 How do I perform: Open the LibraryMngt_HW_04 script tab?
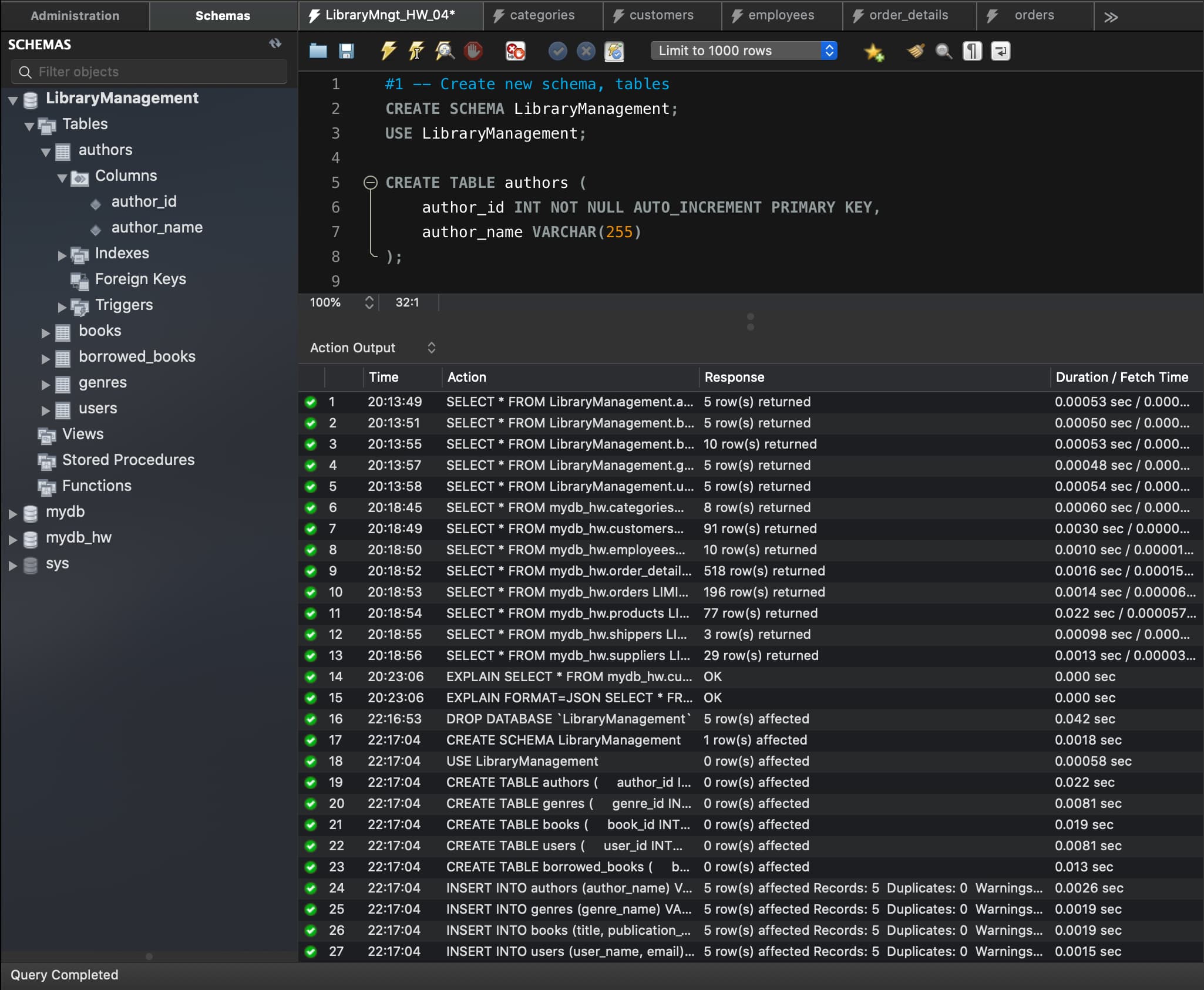(x=390, y=14)
